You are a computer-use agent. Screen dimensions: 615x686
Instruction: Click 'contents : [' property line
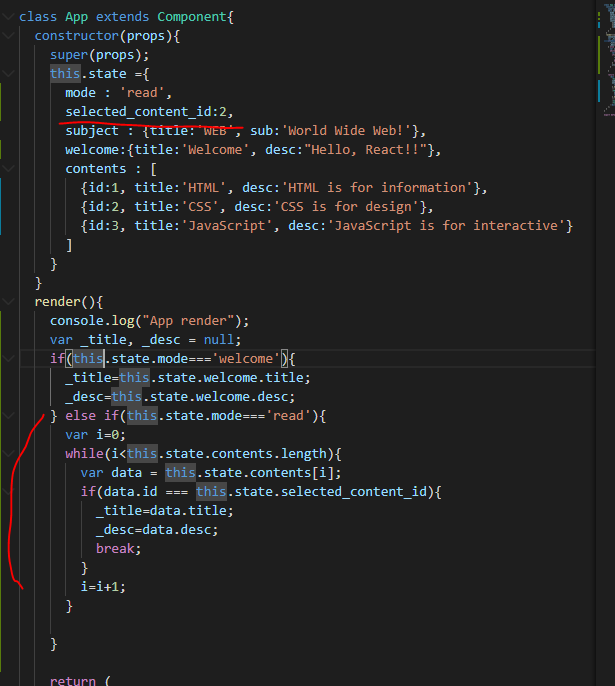click(111, 168)
